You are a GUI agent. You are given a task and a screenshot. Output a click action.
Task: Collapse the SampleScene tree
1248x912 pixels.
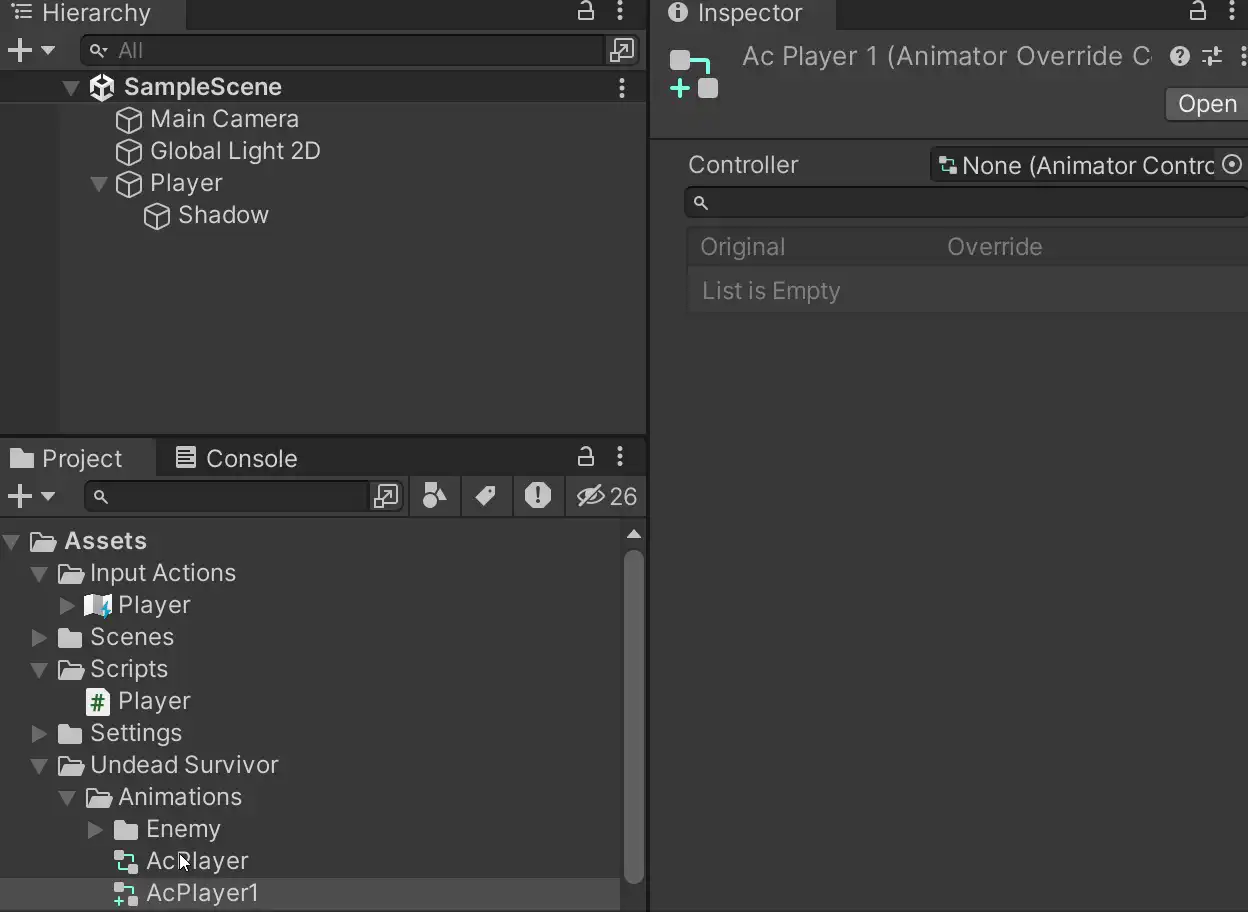(70, 87)
